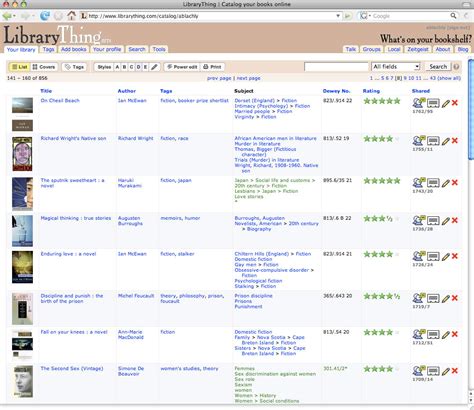Click the Power edit button
The image size is (474, 410).
[x=182, y=67]
